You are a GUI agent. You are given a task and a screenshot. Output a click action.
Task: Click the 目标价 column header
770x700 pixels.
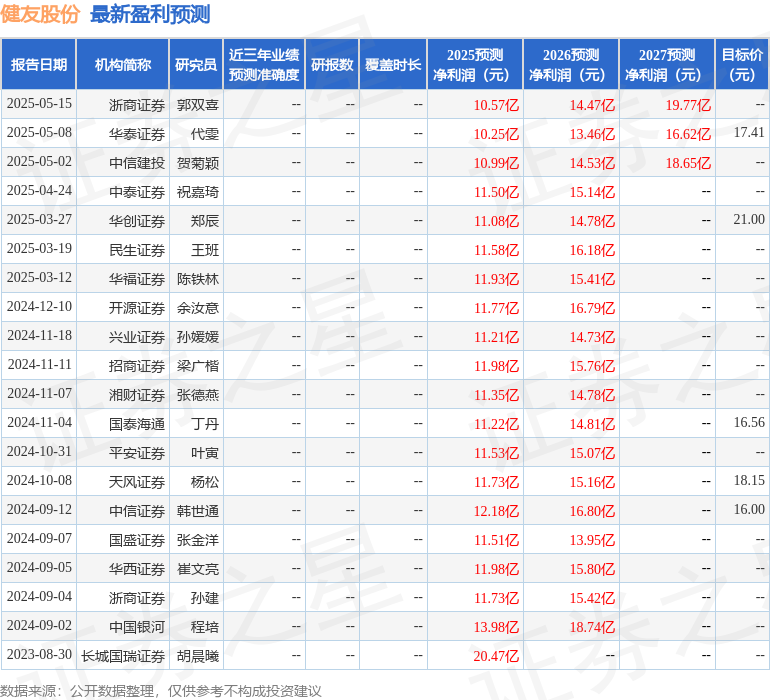pos(742,64)
